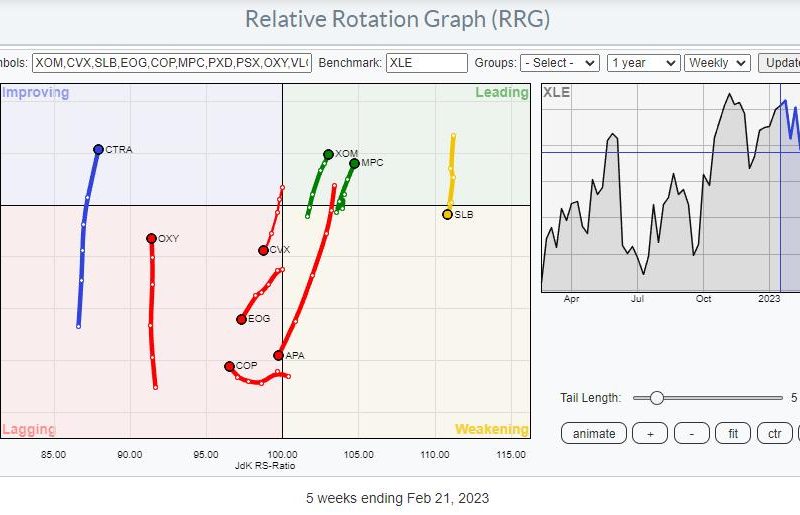This screenshot has height=515, width=800.
Task: Click the plus zoom button
Action: (650, 433)
